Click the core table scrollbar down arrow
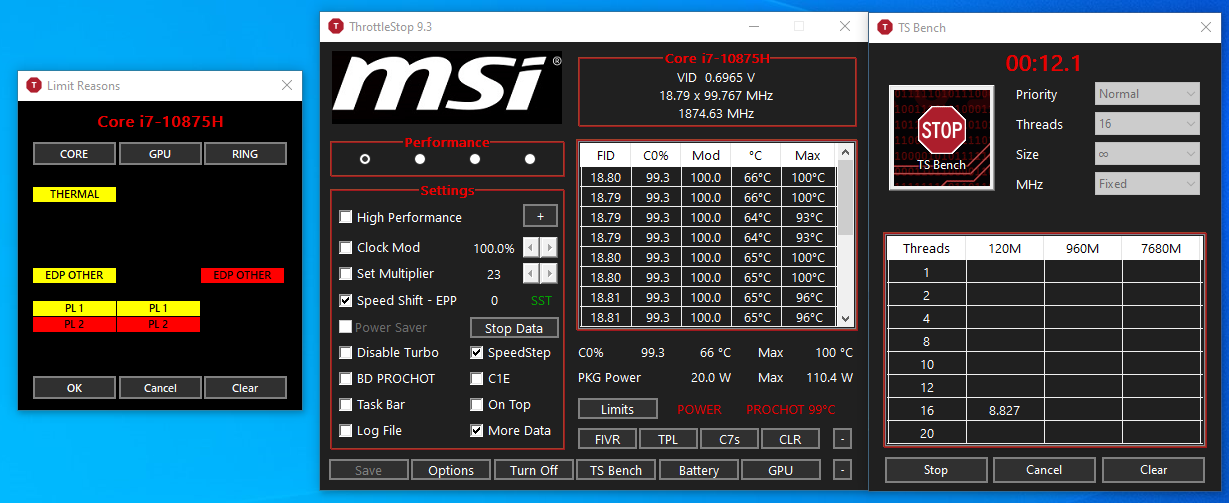Screen dimensions: 1229x503 coord(846,318)
